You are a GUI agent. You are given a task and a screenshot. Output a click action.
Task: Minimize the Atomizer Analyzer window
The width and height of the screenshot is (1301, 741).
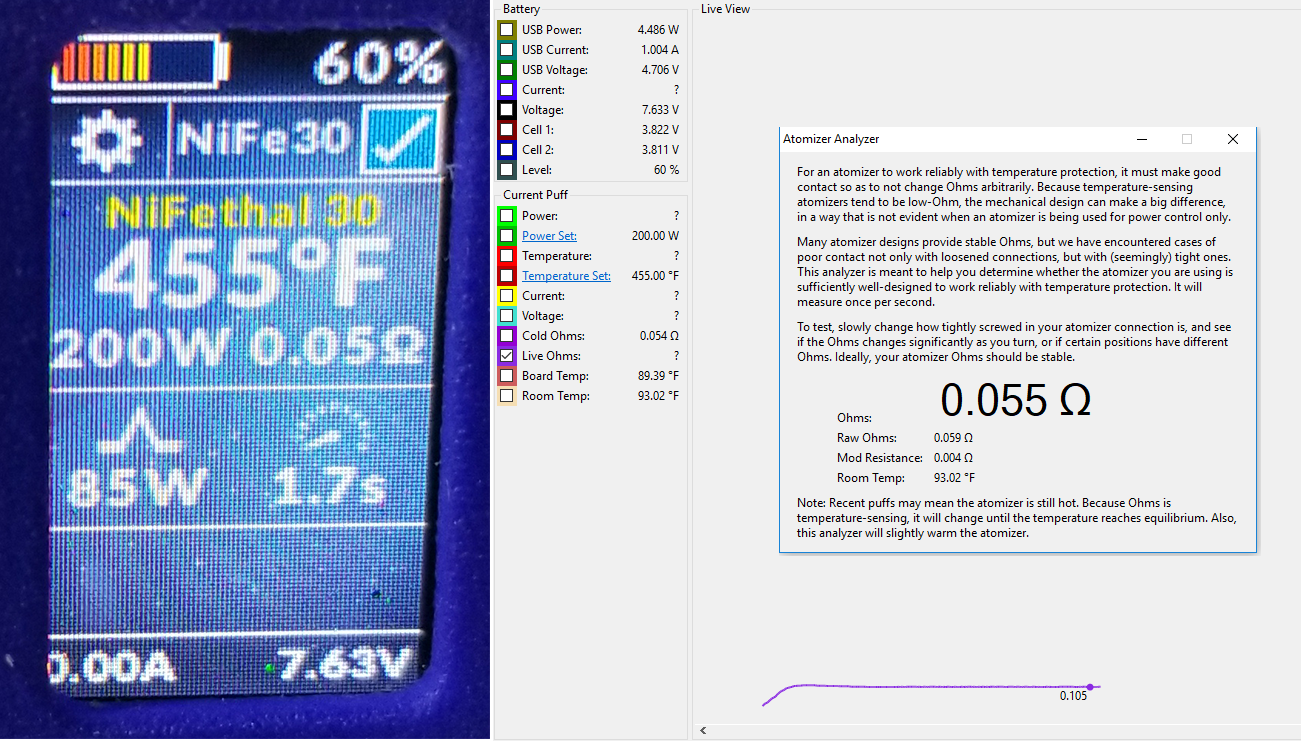[1141, 139]
